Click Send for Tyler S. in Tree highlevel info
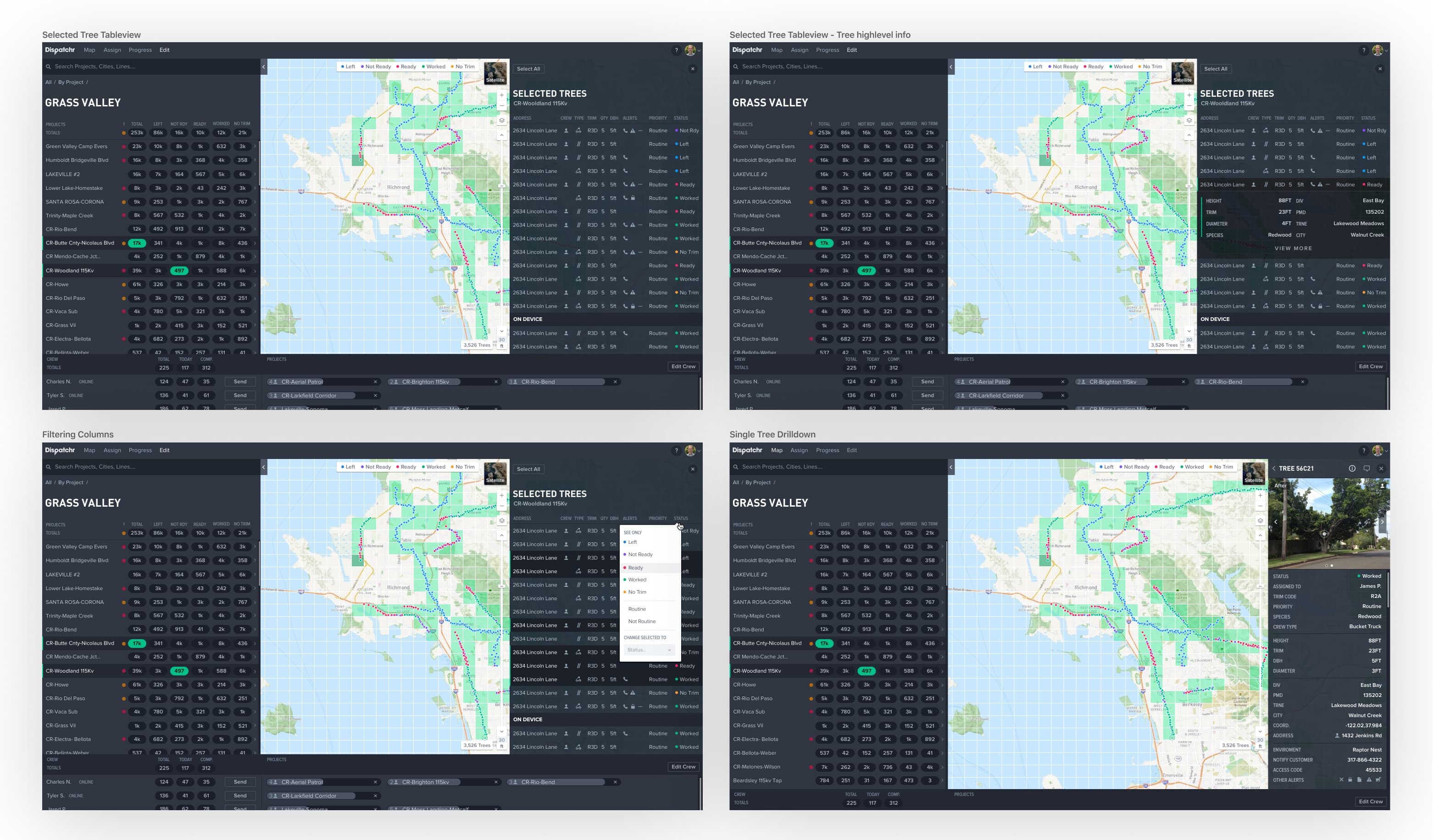This screenshot has width=1433, height=840. pos(928,396)
